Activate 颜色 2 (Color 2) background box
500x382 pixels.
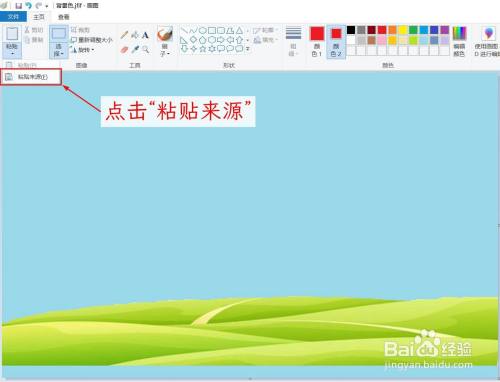coord(336,42)
